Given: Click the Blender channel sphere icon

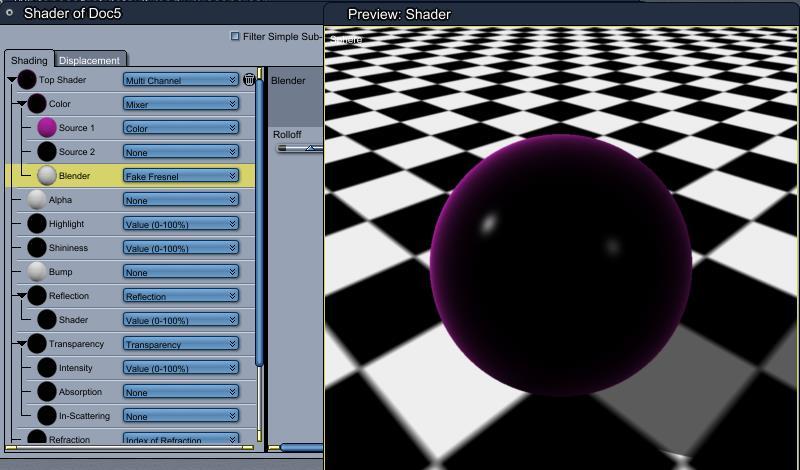Looking at the screenshot, I should pyautogui.click(x=47, y=176).
